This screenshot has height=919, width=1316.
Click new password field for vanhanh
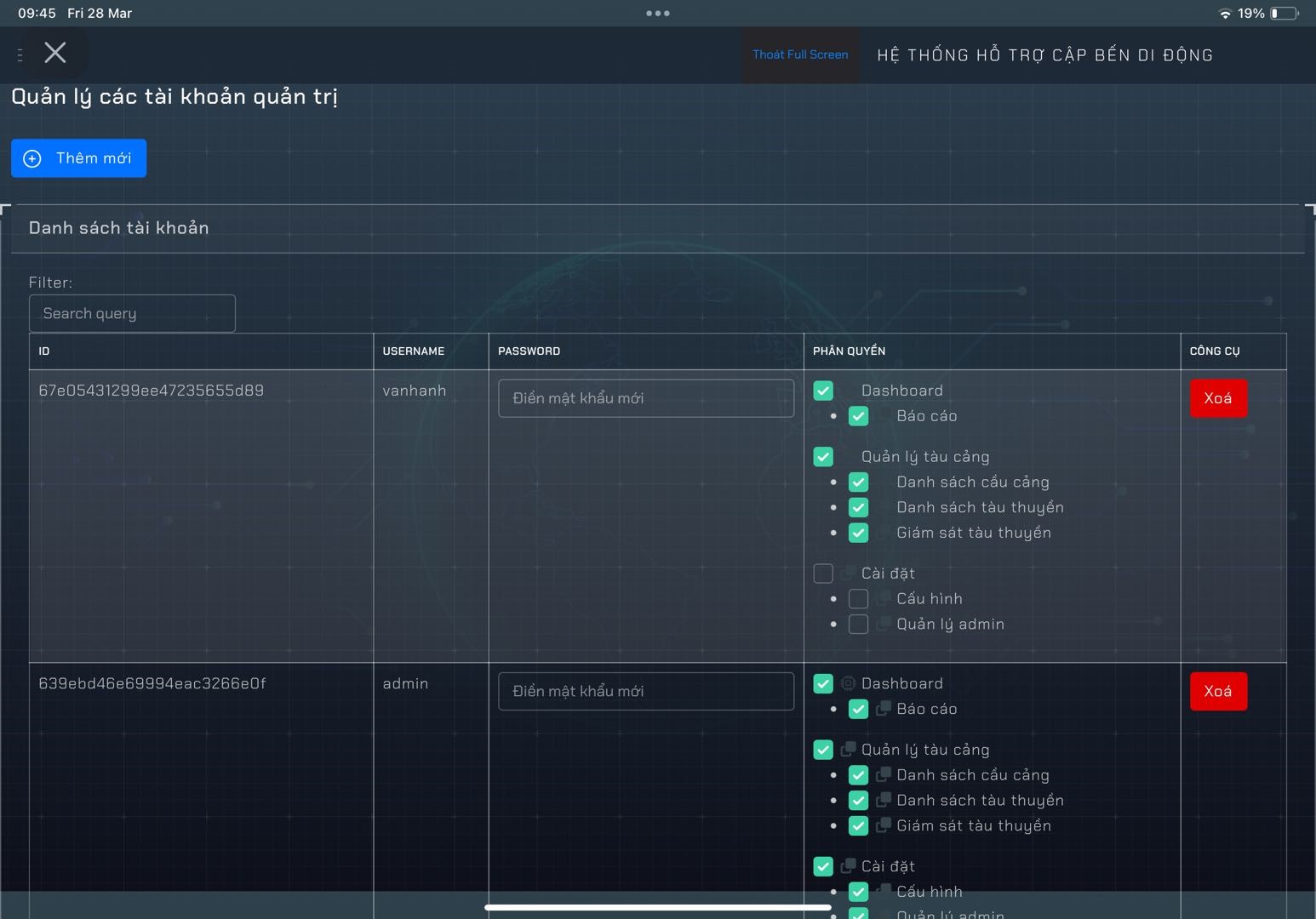pyautogui.click(x=645, y=398)
